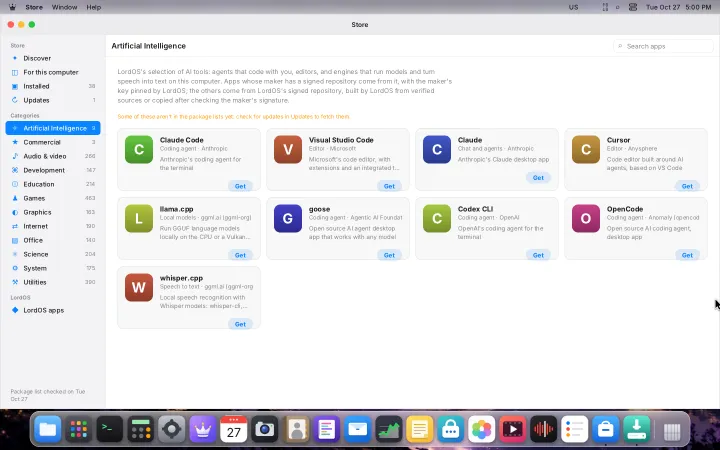Get Codex CLI
The width and height of the screenshot is (720, 450).
click(538, 255)
